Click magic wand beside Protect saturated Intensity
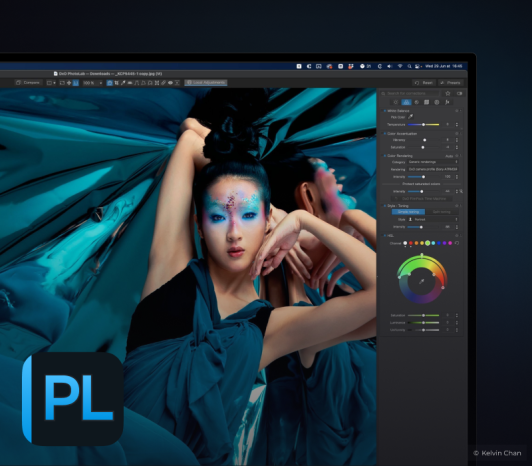532x466 pixels. point(461,191)
